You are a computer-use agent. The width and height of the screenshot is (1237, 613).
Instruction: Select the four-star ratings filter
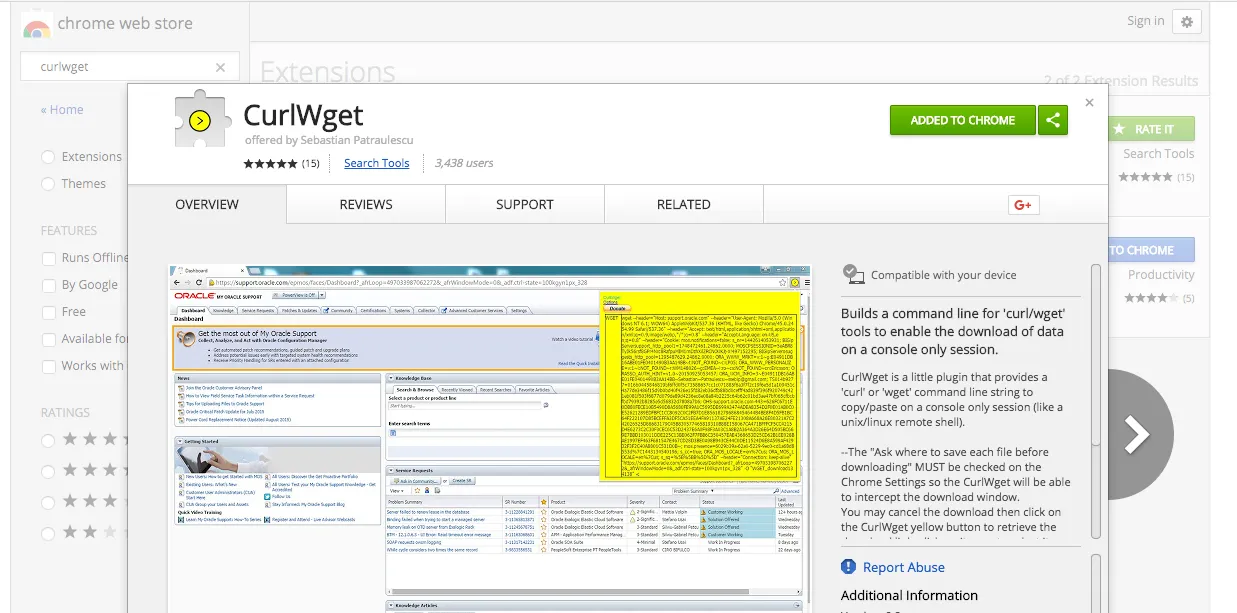(48, 470)
